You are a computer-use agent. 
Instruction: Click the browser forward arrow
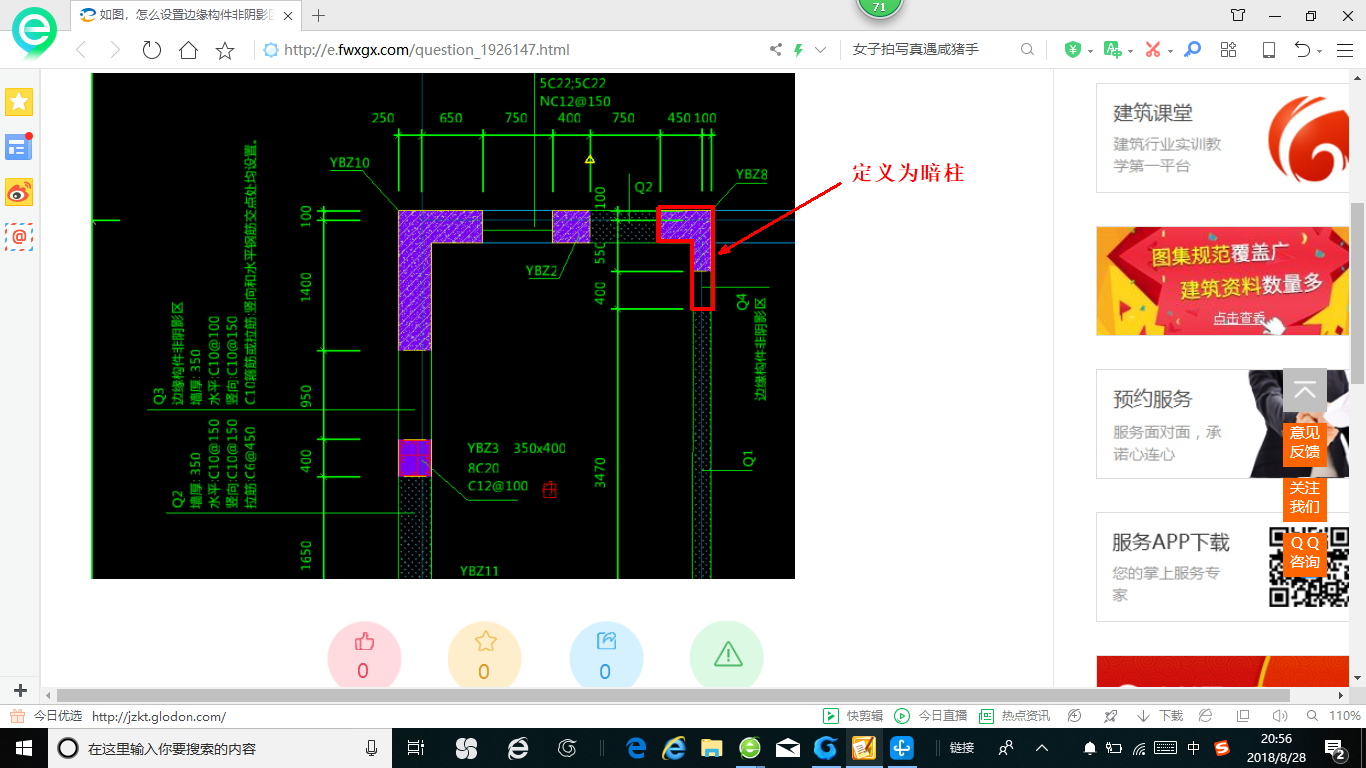tap(115, 50)
